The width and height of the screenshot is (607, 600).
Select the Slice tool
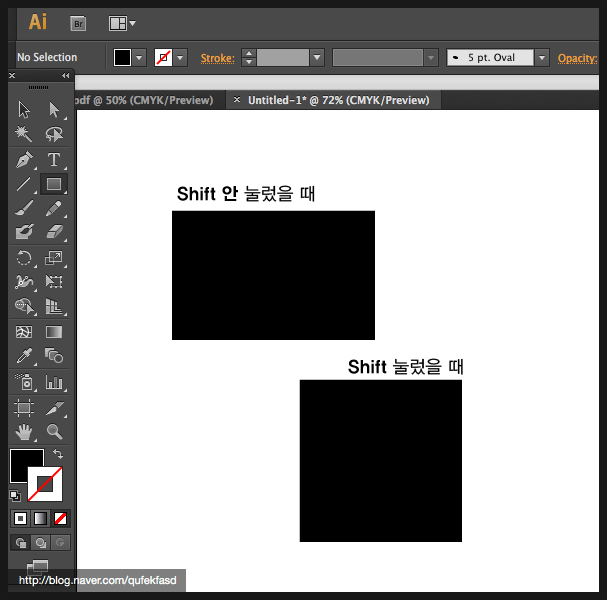[x=54, y=408]
